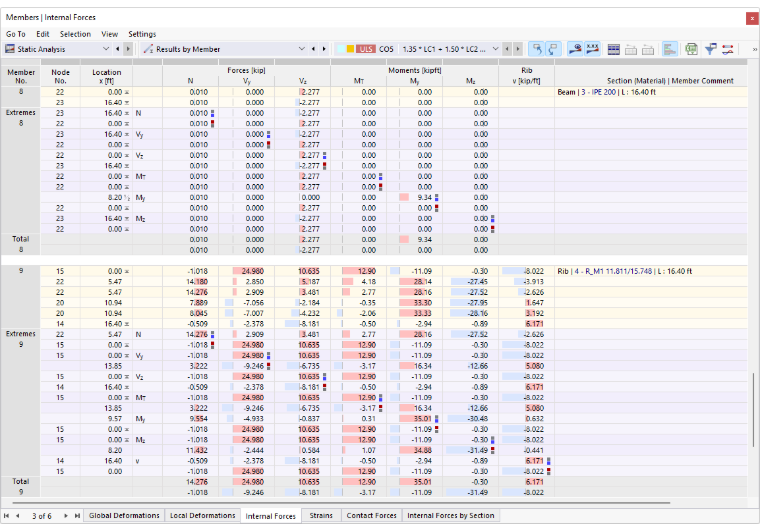
Task: Toggle the x.xx result values button
Action: pyautogui.click(x=592, y=49)
